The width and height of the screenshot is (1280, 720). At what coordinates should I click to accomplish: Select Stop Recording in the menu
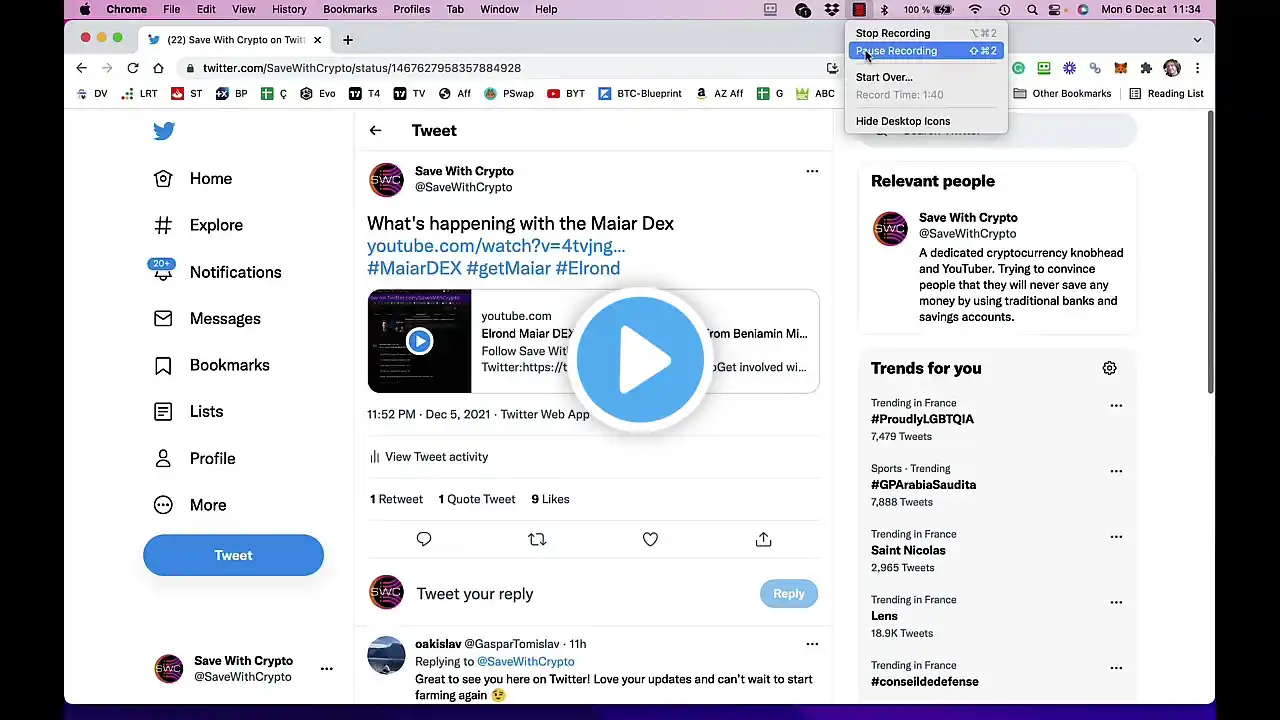[926, 33]
